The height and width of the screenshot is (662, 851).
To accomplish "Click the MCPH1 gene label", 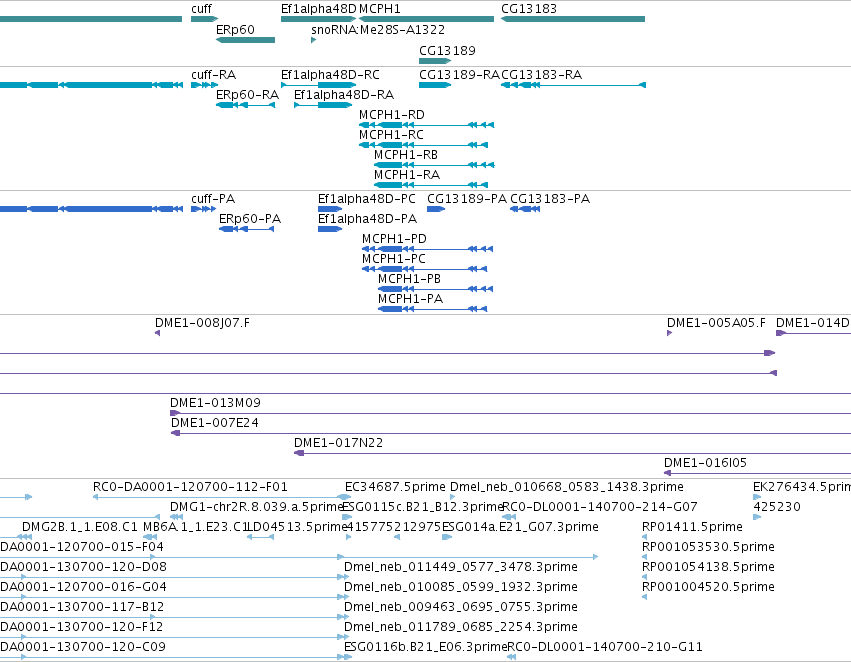I will 380,9.
